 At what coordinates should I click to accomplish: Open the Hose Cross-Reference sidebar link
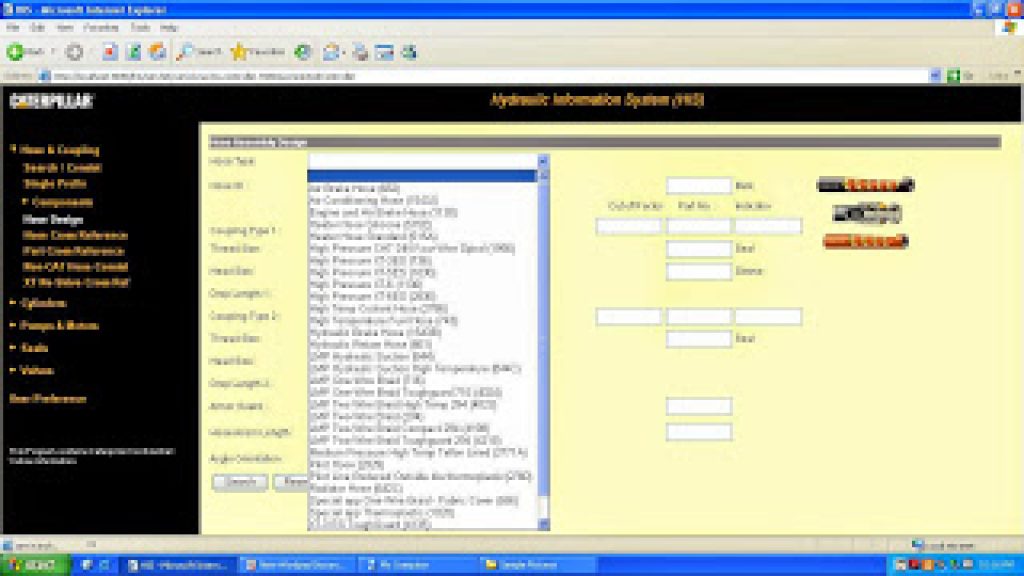(x=75, y=235)
